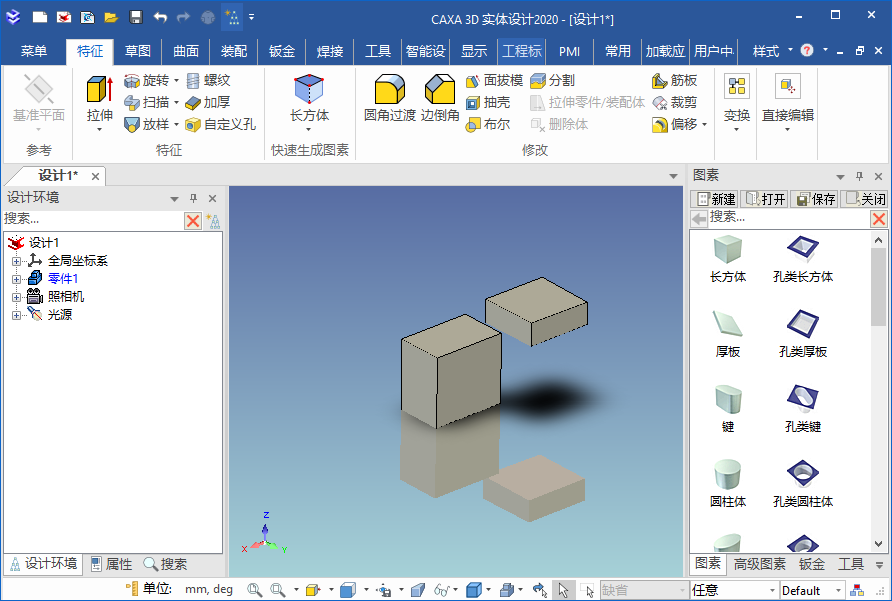The height and width of the screenshot is (601, 892).
Task: Open the 菜单 menu
Action: click(x=34, y=51)
